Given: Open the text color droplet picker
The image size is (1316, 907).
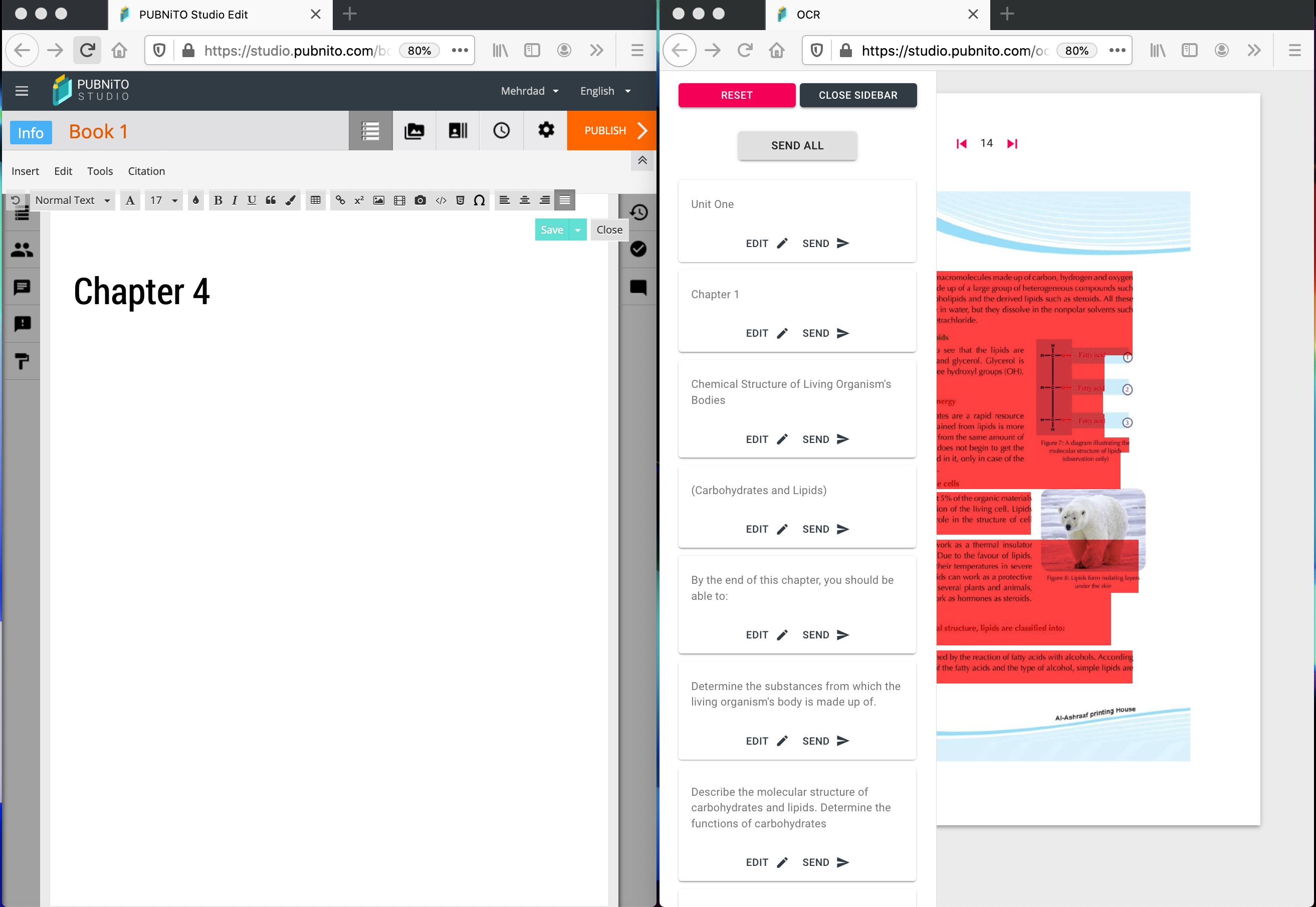Looking at the screenshot, I should click(x=195, y=200).
